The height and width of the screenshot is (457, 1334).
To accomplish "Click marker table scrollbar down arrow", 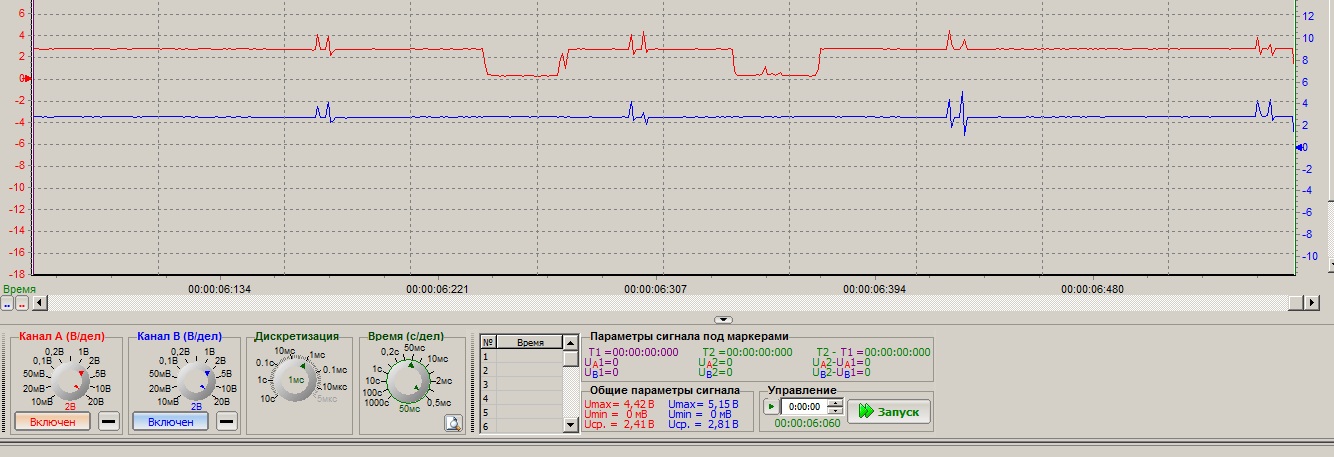I will 570,425.
